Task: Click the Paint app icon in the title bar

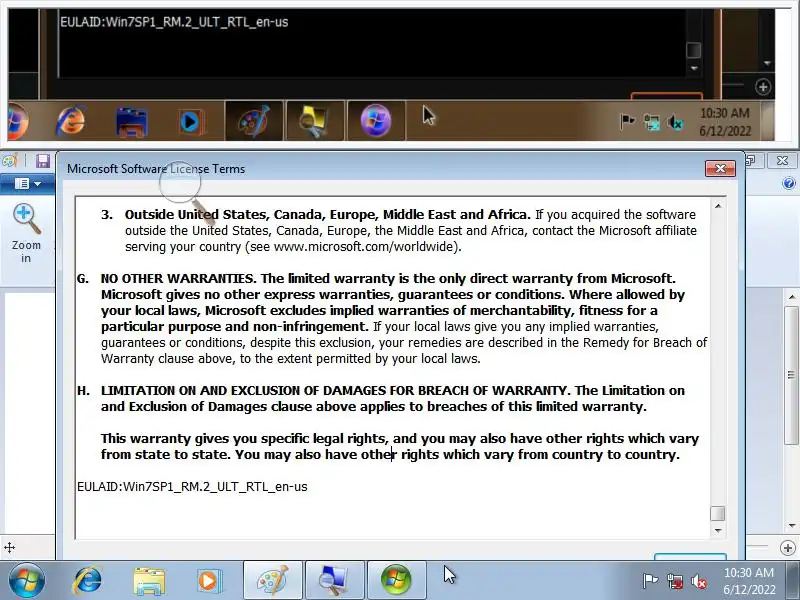Action: (x=9, y=162)
